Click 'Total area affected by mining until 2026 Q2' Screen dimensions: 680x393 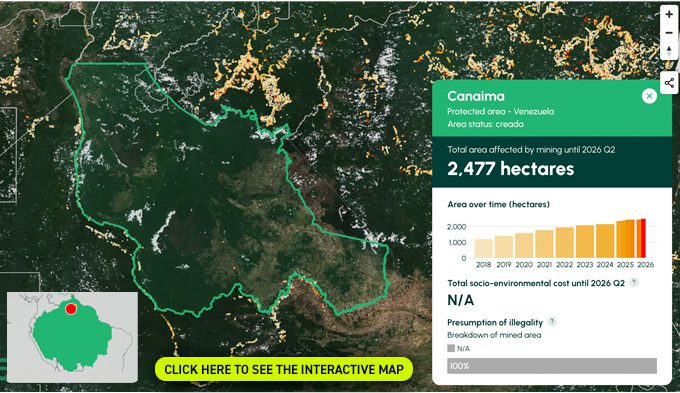[x=531, y=150]
